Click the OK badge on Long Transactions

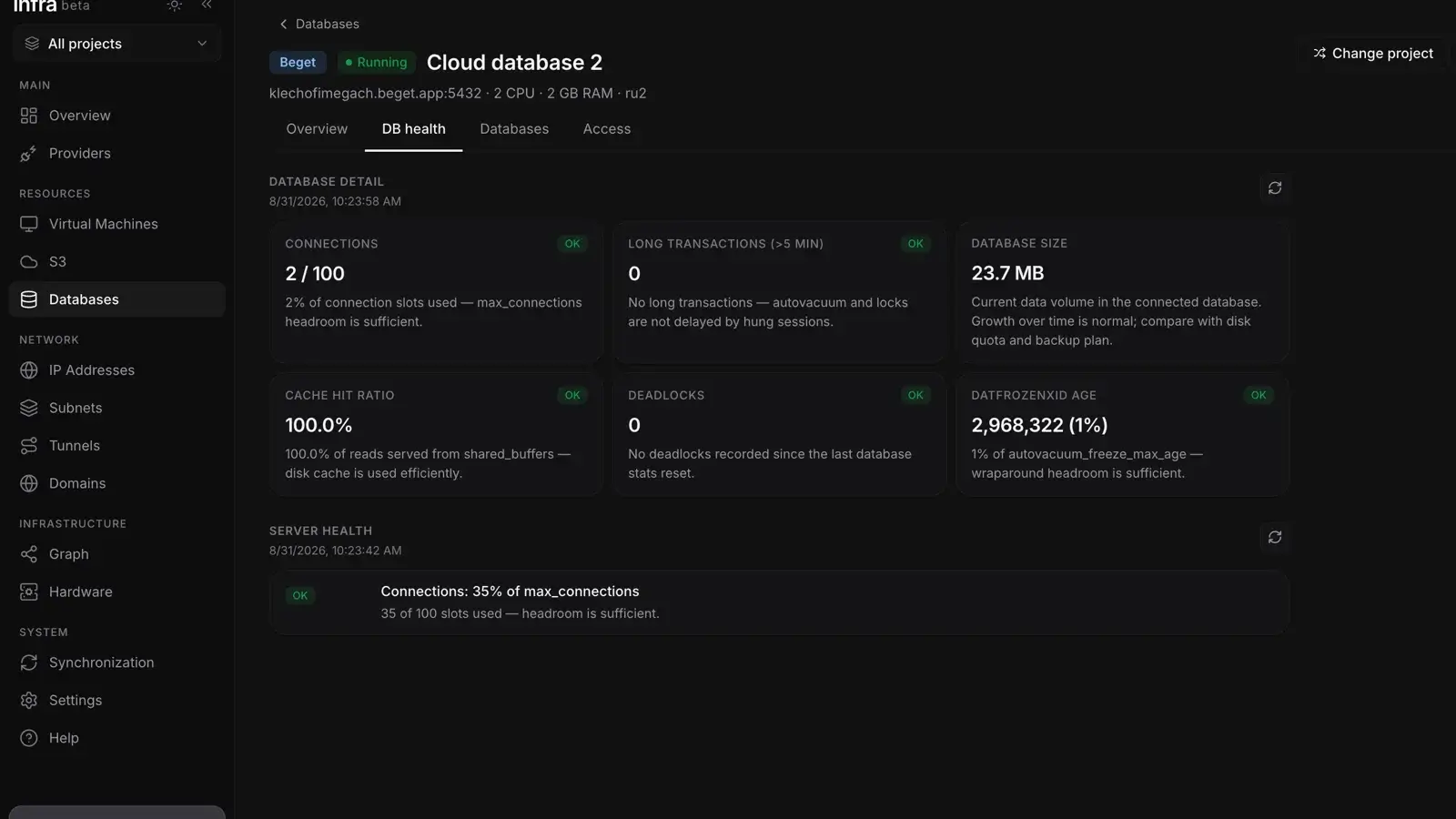tap(915, 244)
